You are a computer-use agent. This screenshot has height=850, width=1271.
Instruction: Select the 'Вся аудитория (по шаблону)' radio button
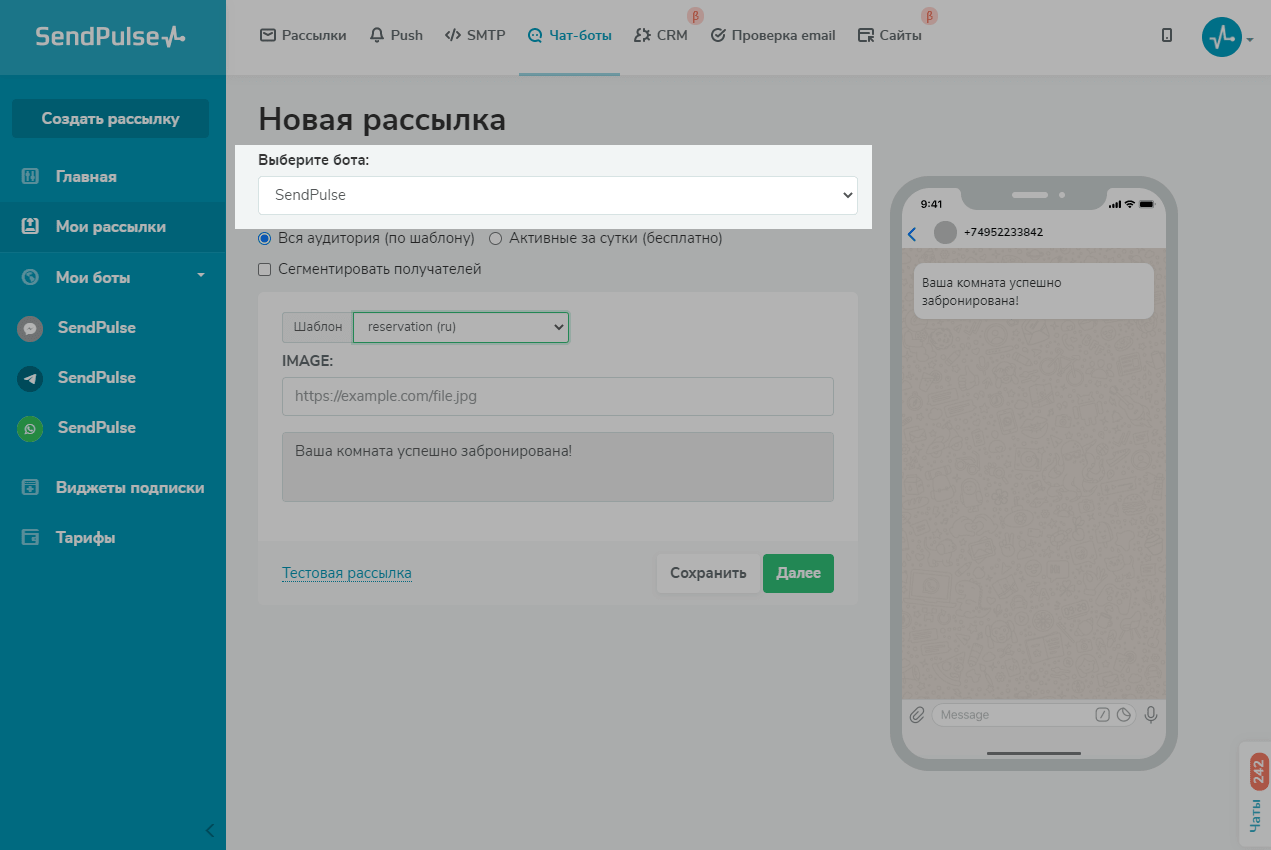(265, 238)
